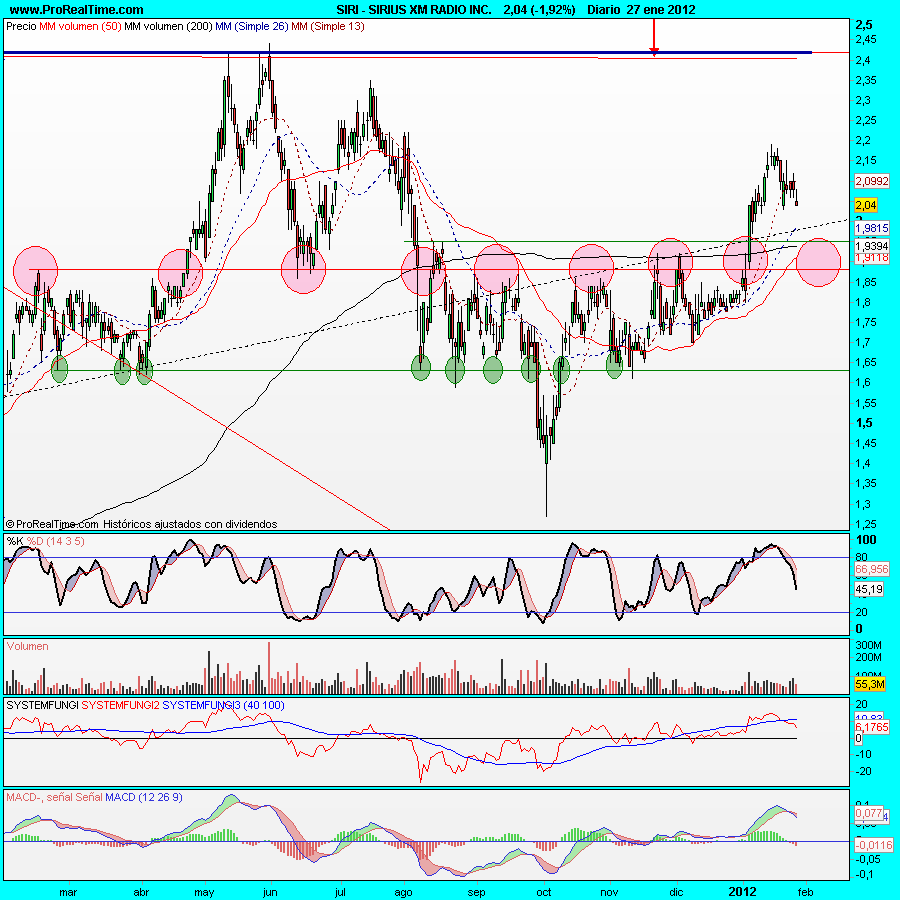Click the 2,04 (-1,92%) quote in header
The height and width of the screenshot is (900, 900).
(x=539, y=9)
